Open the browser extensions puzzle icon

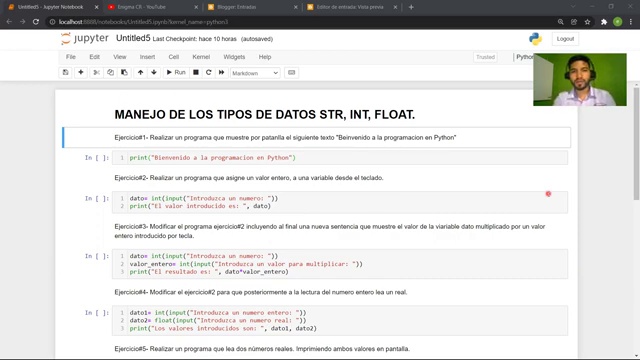point(604,22)
